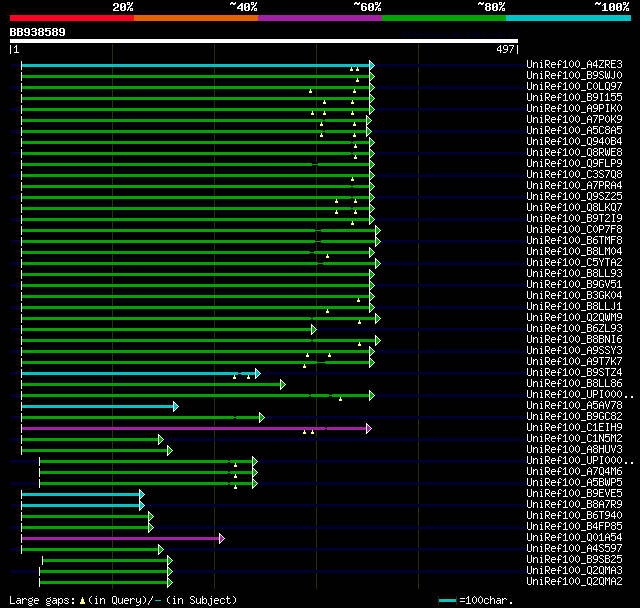Click the orange ~40% identity legend segment
The width and height of the screenshot is (640, 608).
(x=196, y=18)
